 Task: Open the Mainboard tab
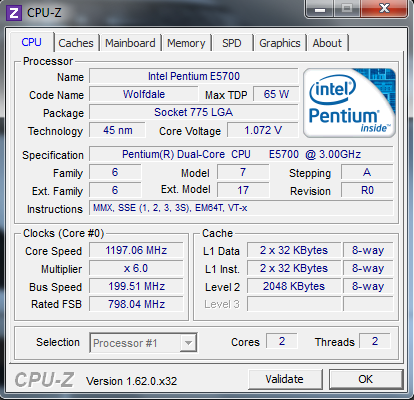pos(130,43)
